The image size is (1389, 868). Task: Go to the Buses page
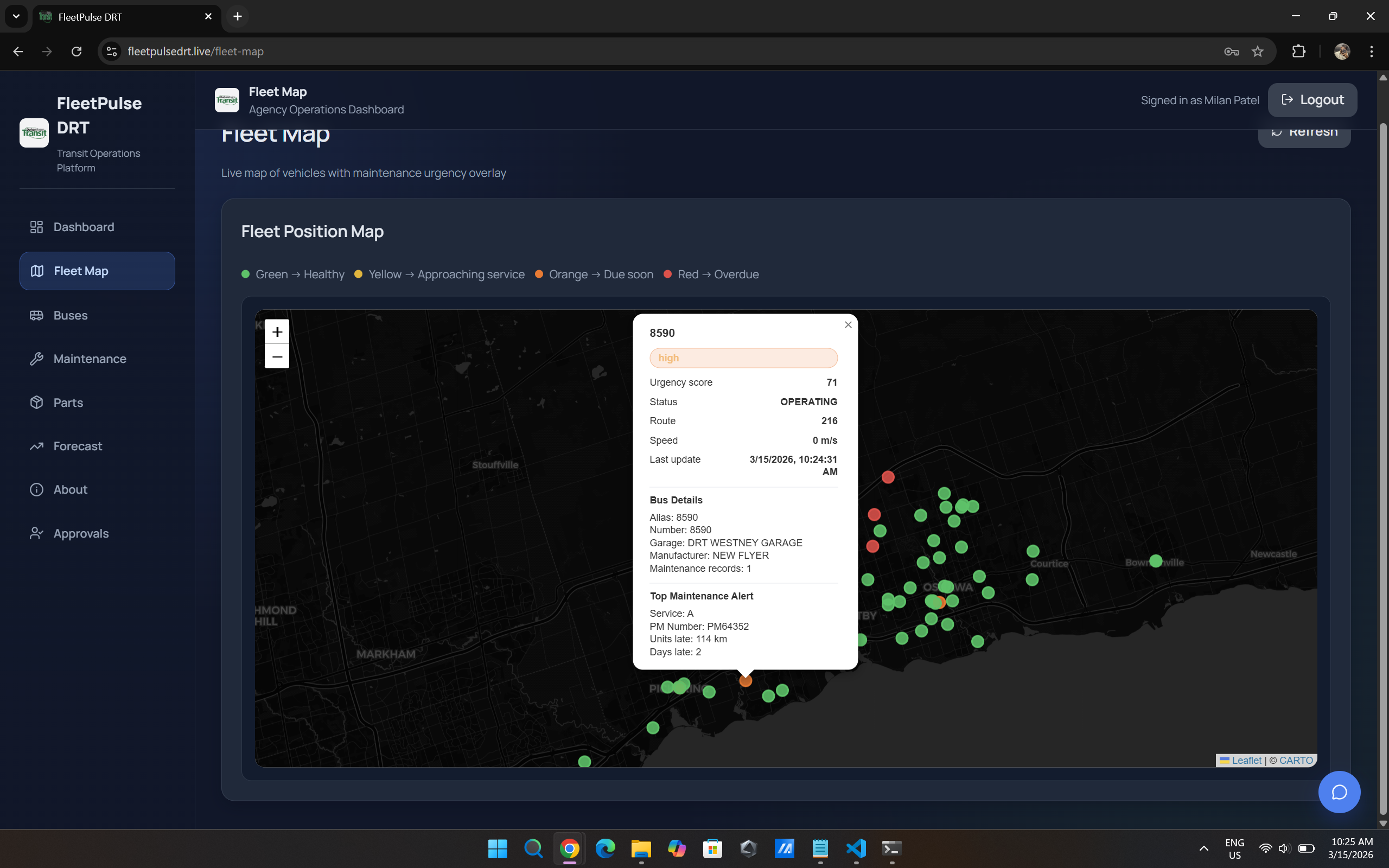click(x=71, y=315)
